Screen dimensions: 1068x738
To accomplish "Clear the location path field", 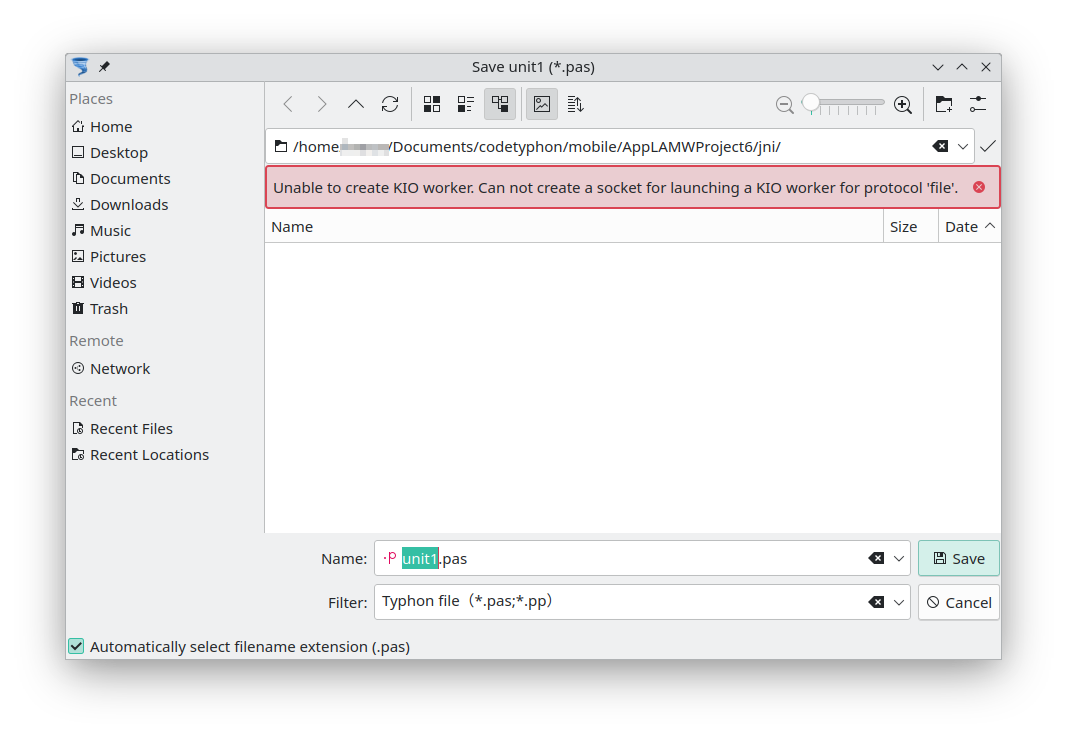I will (x=941, y=146).
